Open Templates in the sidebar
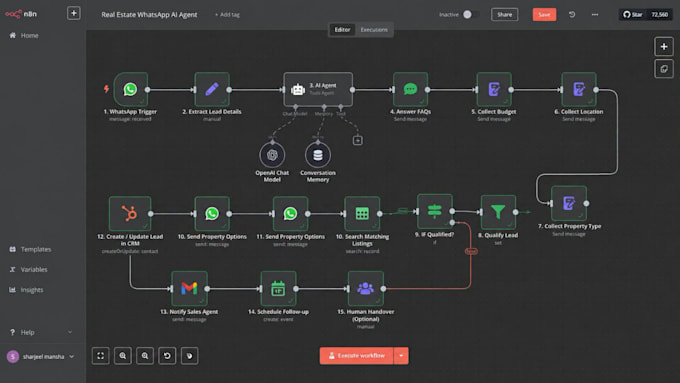 pos(30,249)
